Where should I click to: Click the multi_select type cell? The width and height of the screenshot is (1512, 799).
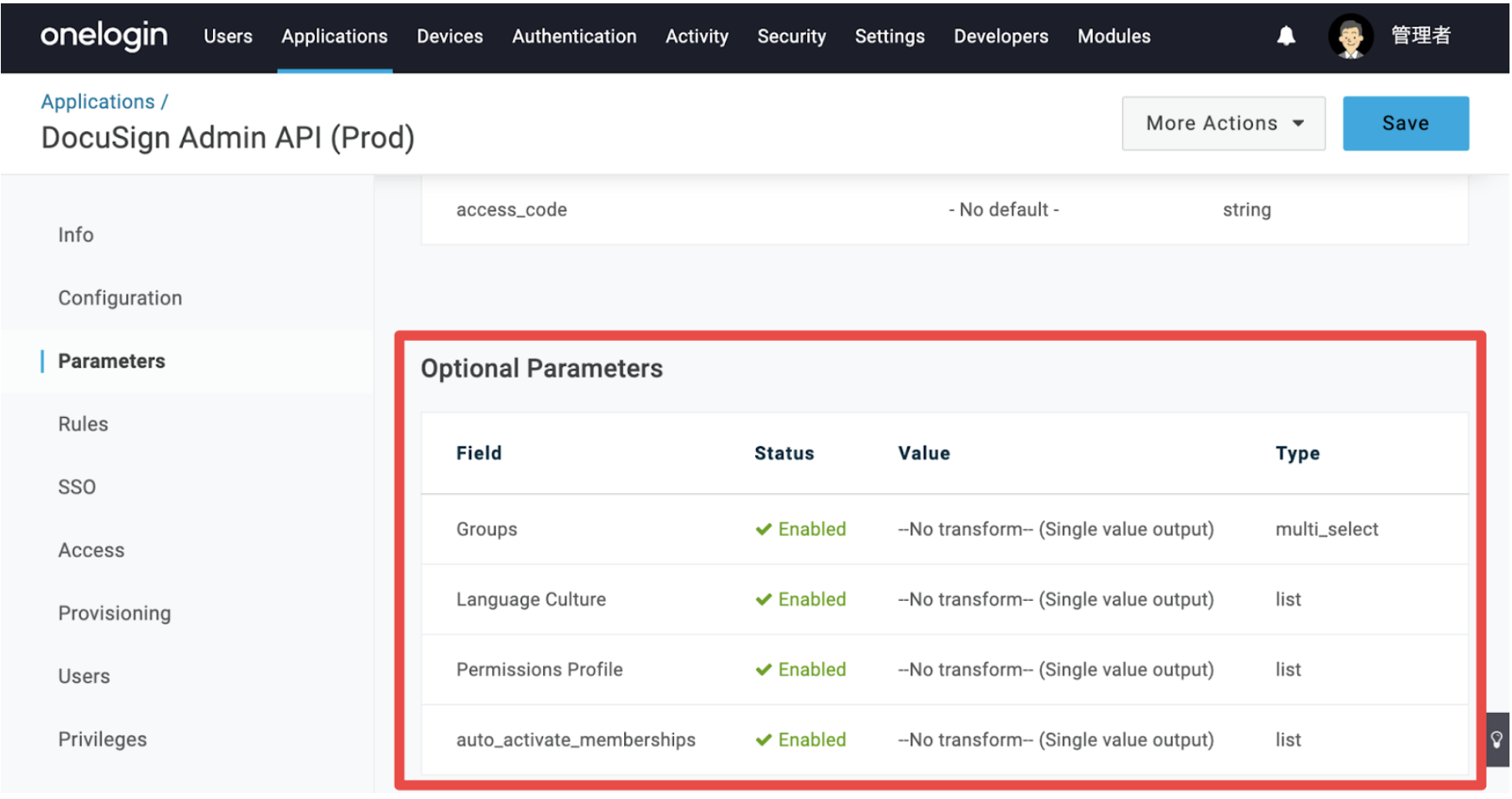click(x=1327, y=529)
